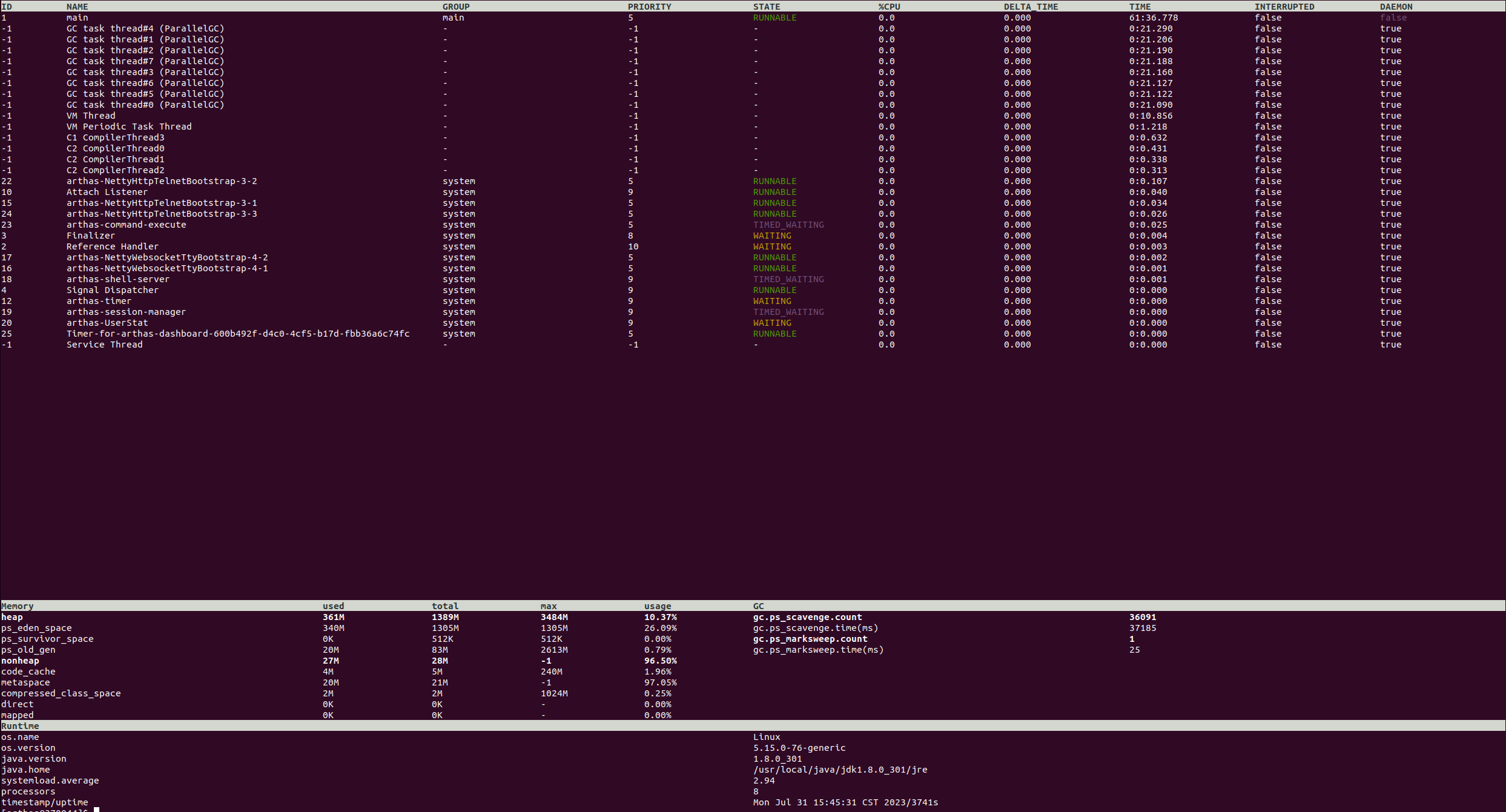Select the os.version value 5.15.0-76-generic

[x=799, y=748]
